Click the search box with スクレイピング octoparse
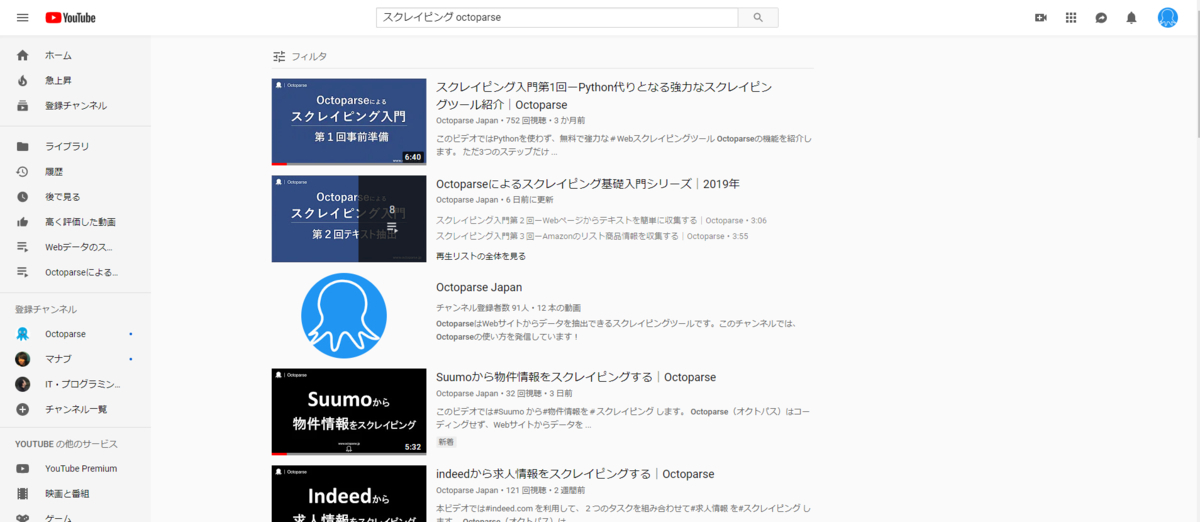Screen dimensions: 1200x522 [x=557, y=17]
